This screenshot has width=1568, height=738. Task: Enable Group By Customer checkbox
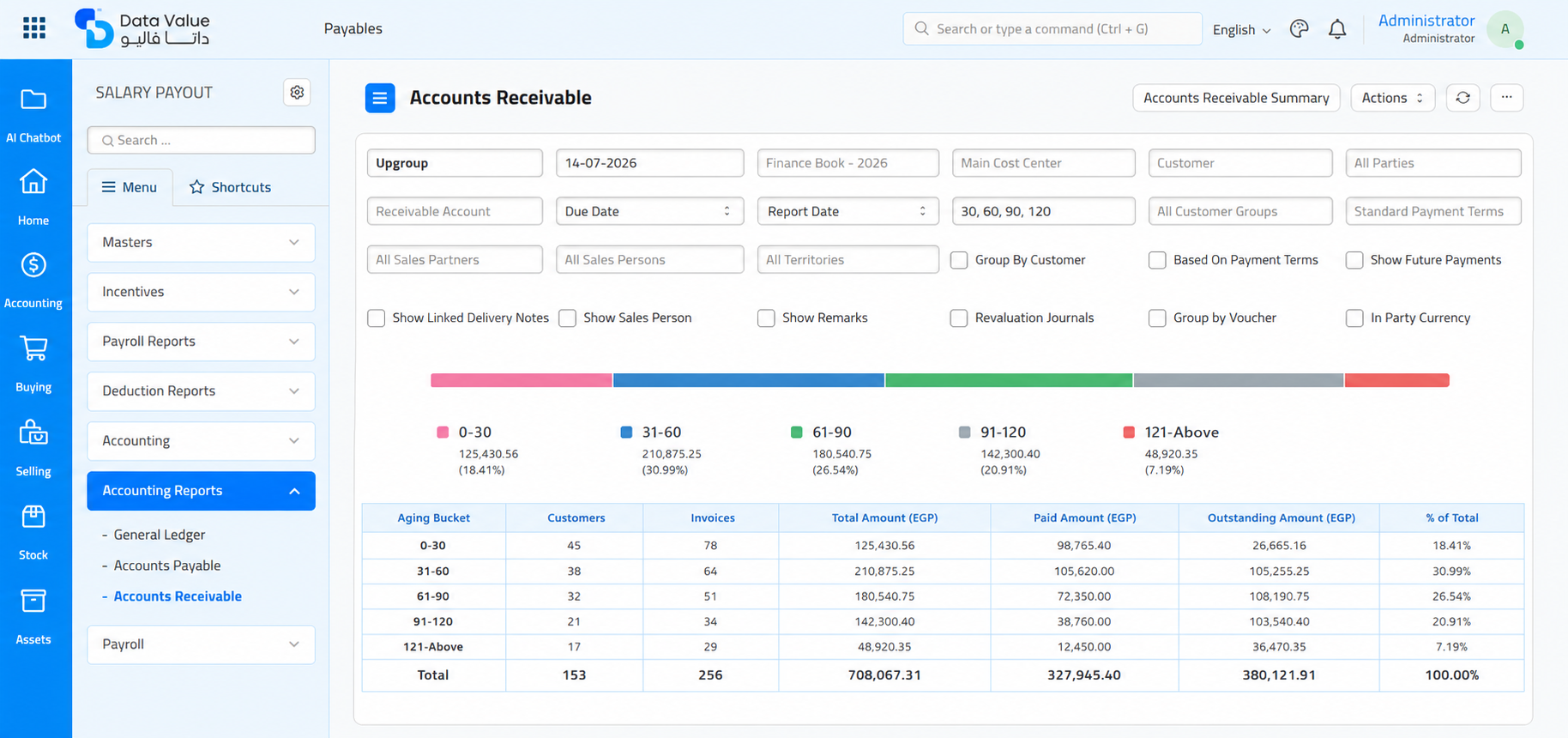pyautogui.click(x=959, y=260)
